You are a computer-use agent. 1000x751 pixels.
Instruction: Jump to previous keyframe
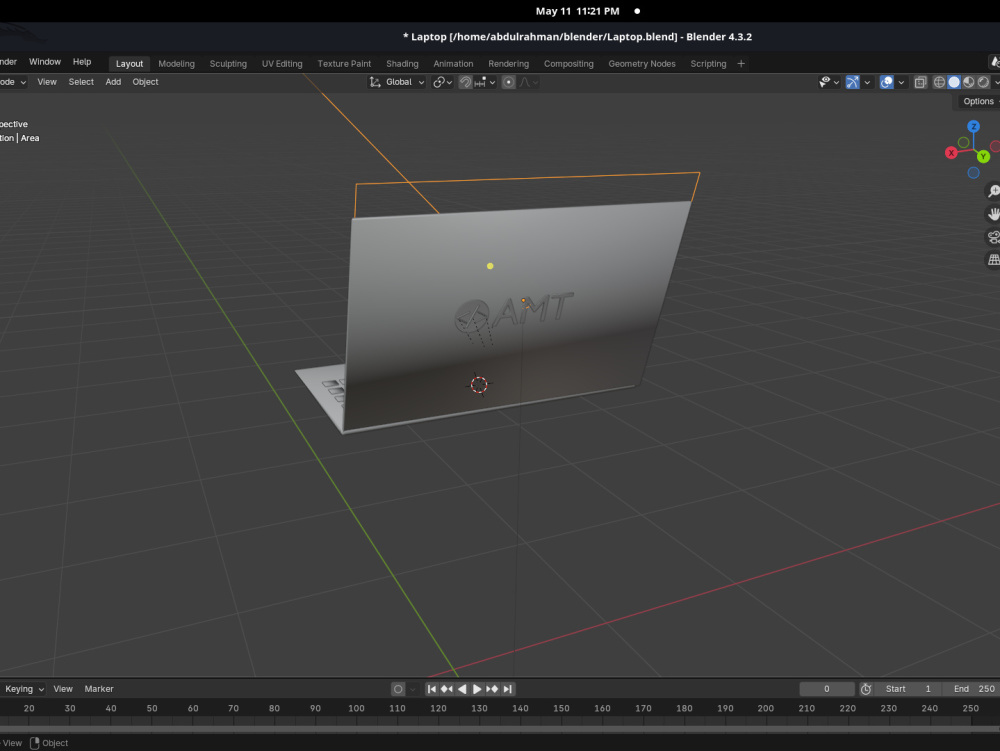click(446, 689)
